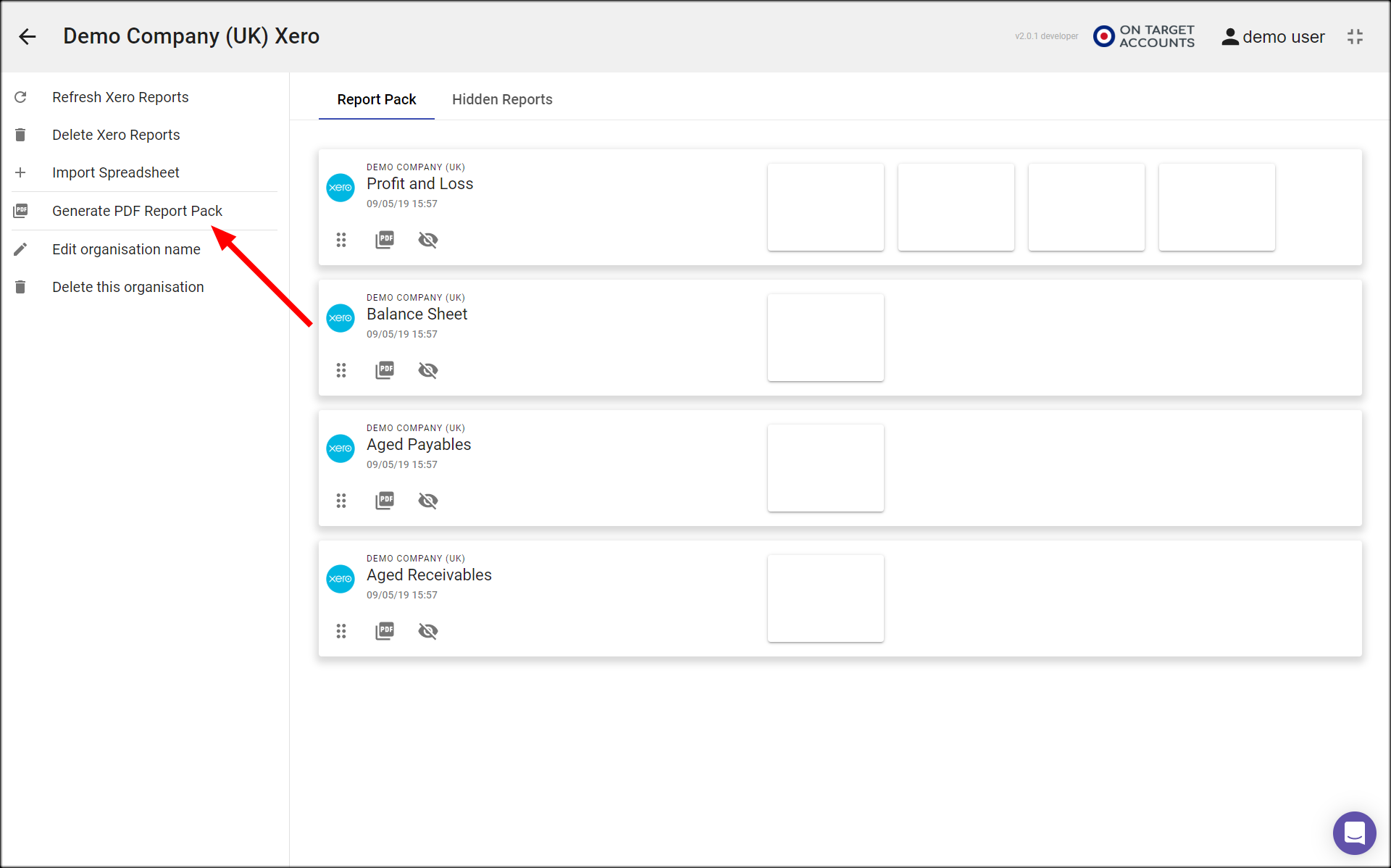
Task: Open the Balance Sheet report title
Action: coord(417,314)
